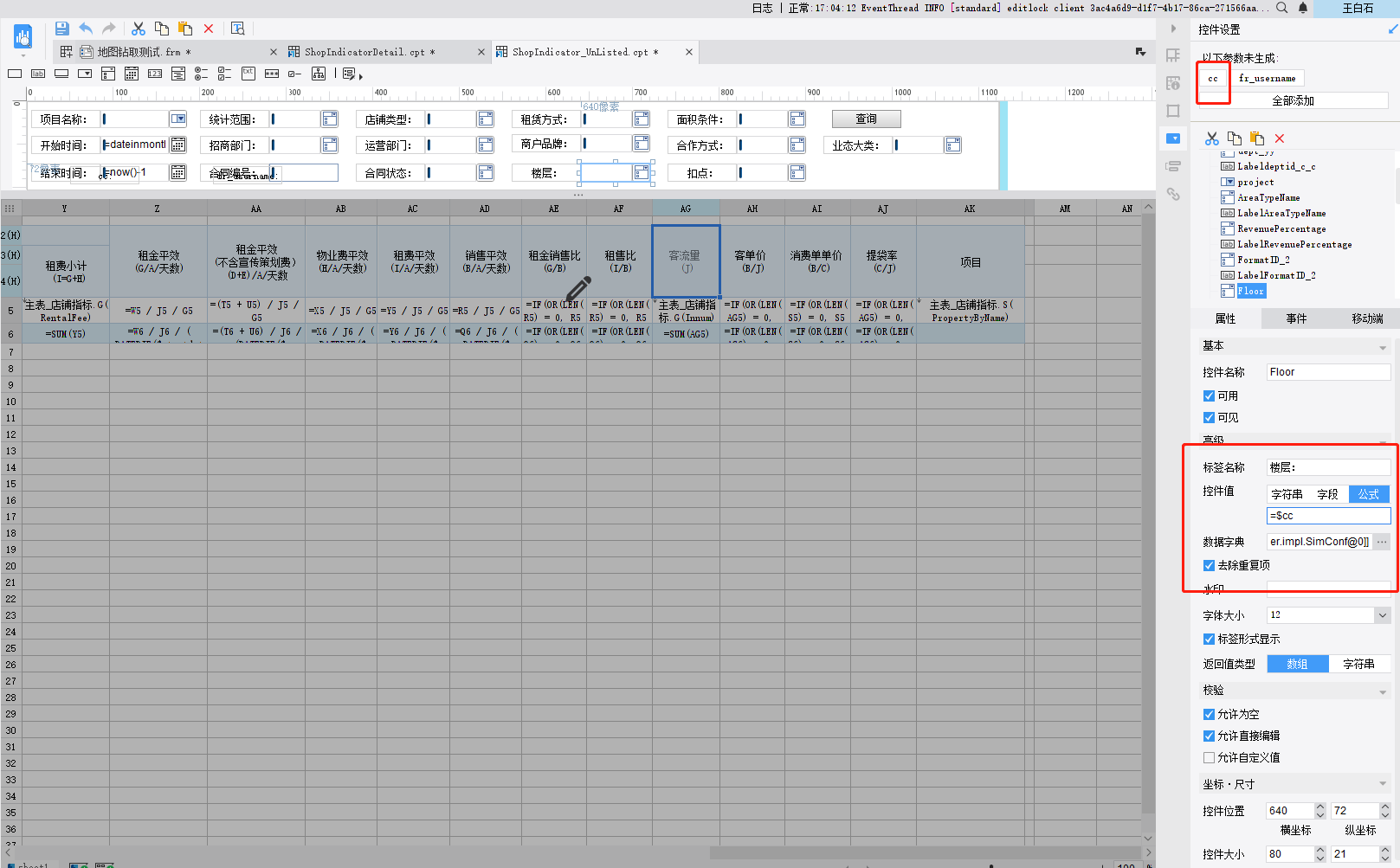The width and height of the screenshot is (1400, 868).
Task: Open the widget settings panel icon in sidebar
Action: click(x=1173, y=138)
